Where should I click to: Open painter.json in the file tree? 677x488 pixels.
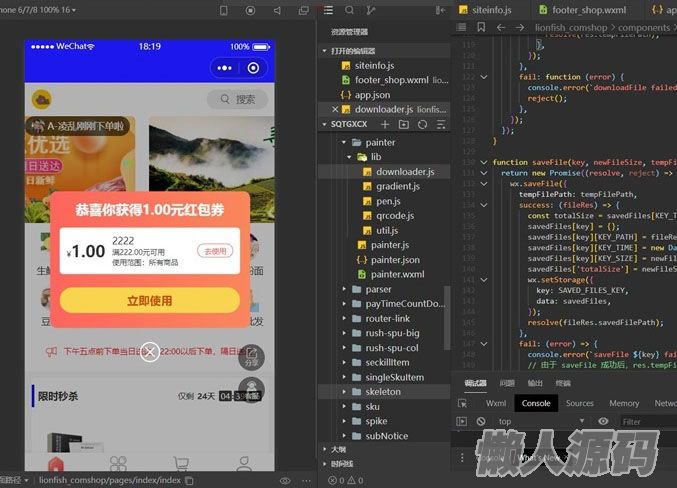[395, 260]
